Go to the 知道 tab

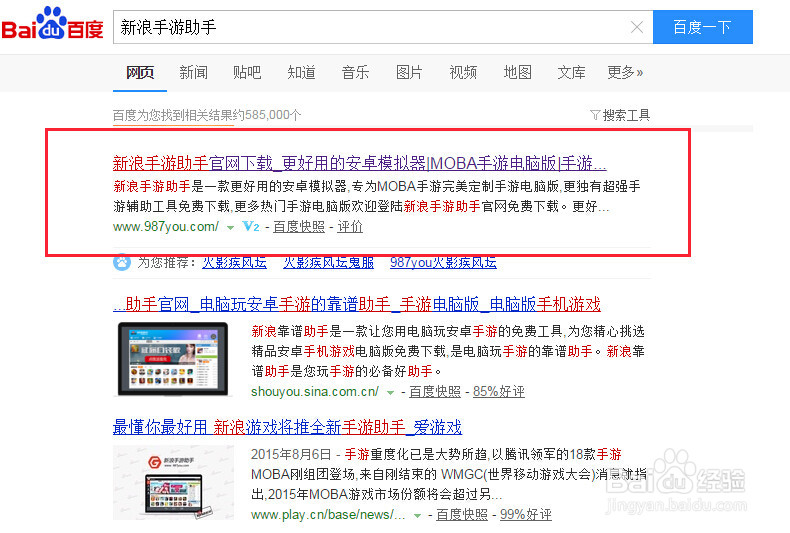[301, 73]
